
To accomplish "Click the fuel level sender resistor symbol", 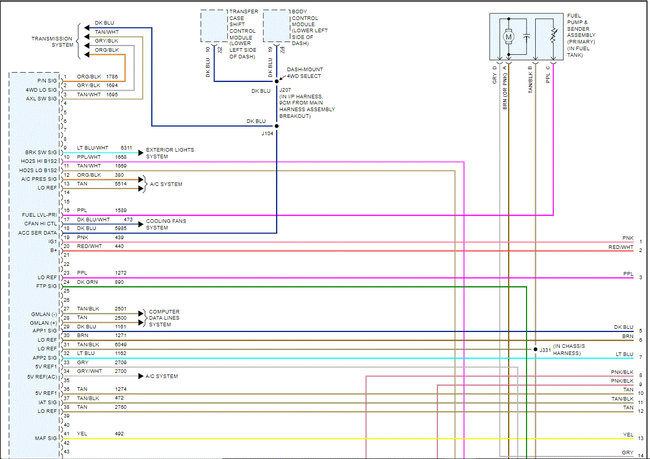I will (553, 36).
